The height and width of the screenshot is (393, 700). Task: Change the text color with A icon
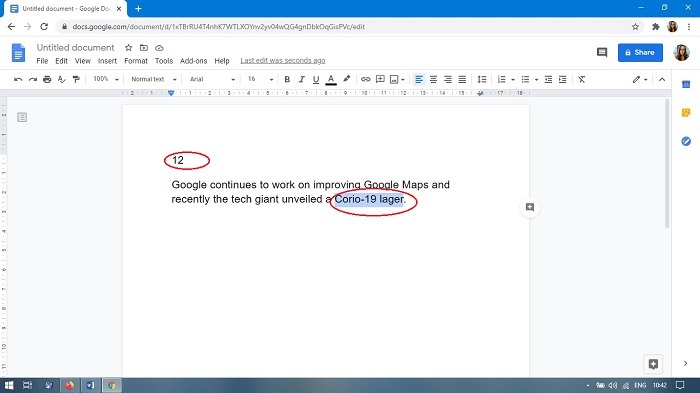point(331,79)
